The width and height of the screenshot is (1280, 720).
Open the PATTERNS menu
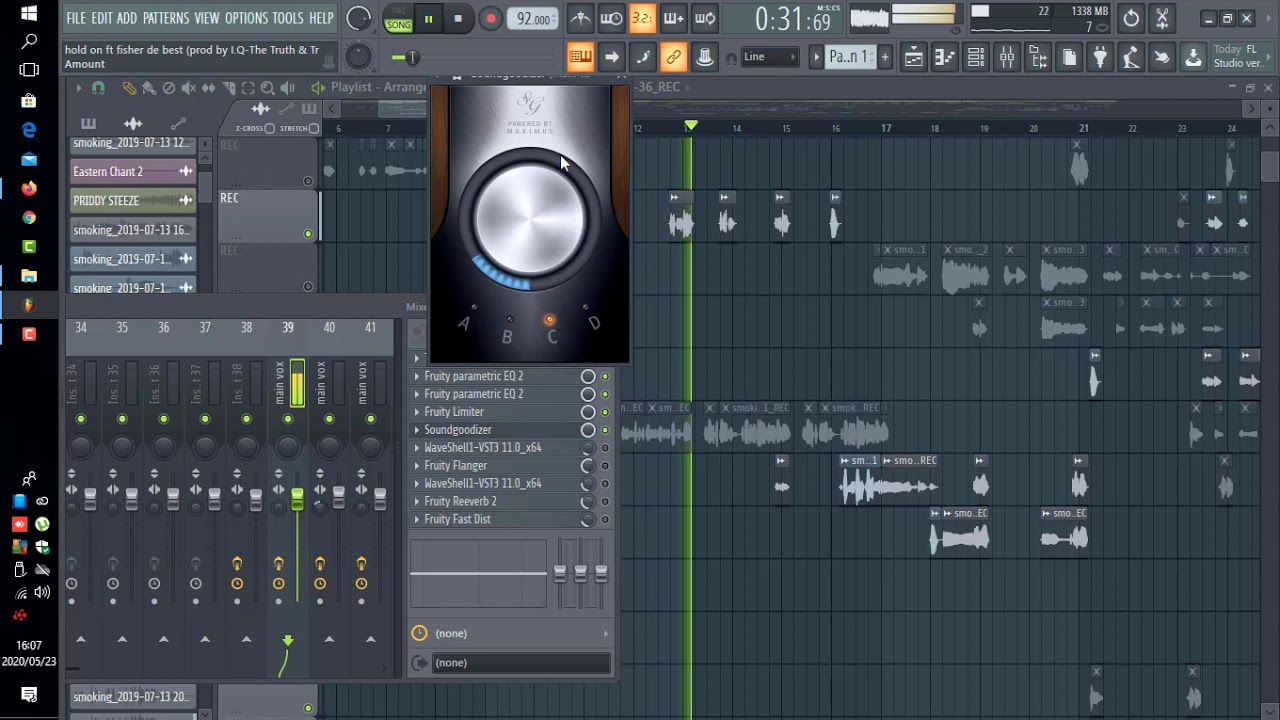[x=166, y=18]
